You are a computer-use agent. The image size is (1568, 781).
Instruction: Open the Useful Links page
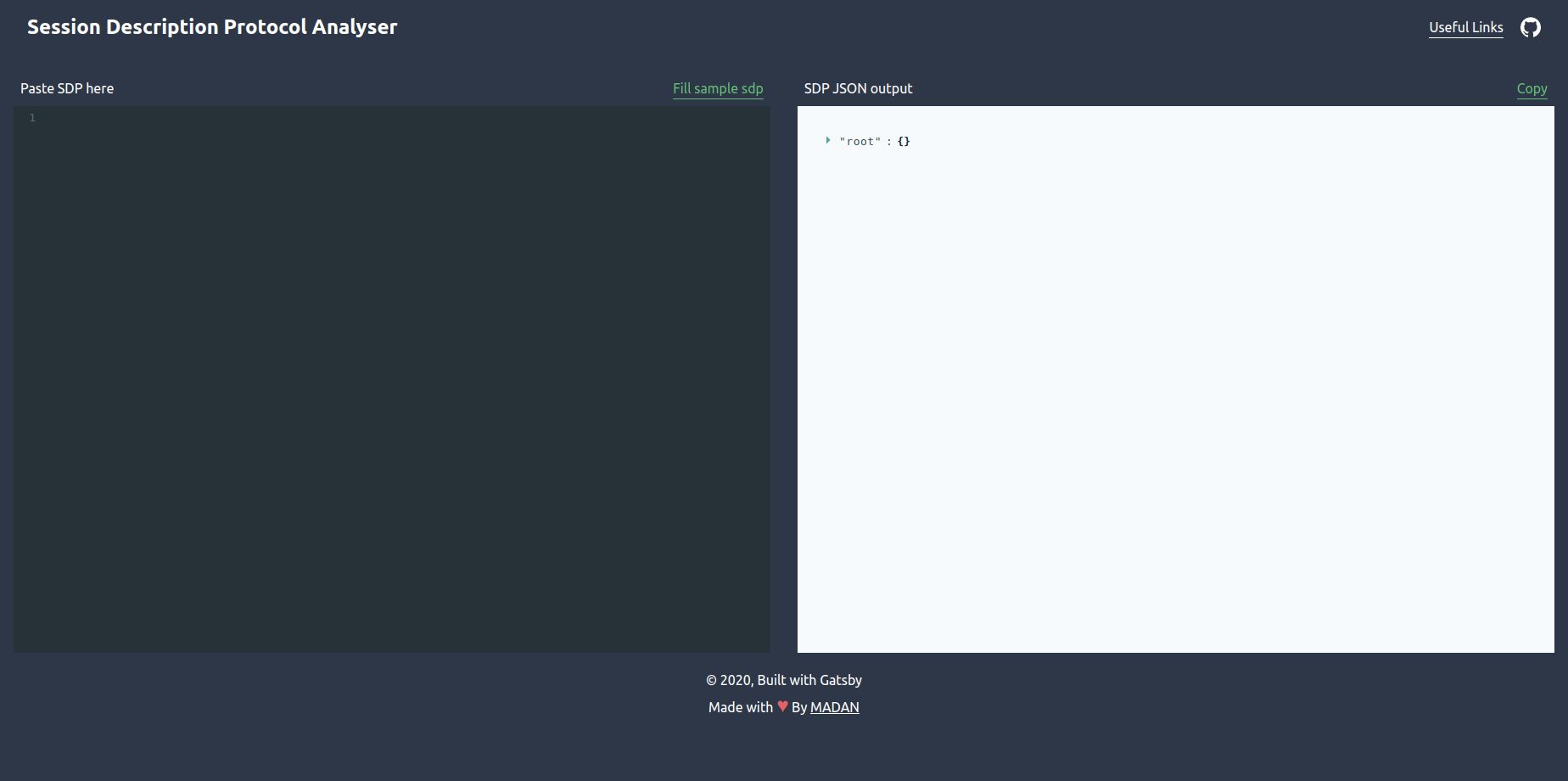tap(1465, 27)
